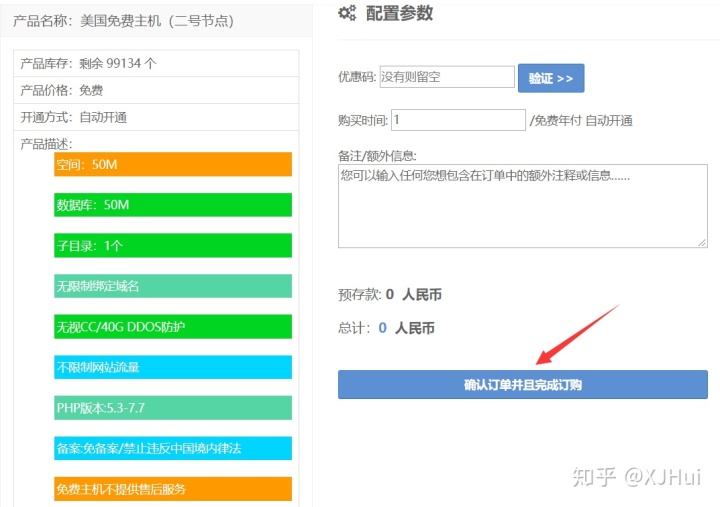Image resolution: width=720 pixels, height=507 pixels.
Task: Click the /免费年付 自动开通 text
Action: 581,120
